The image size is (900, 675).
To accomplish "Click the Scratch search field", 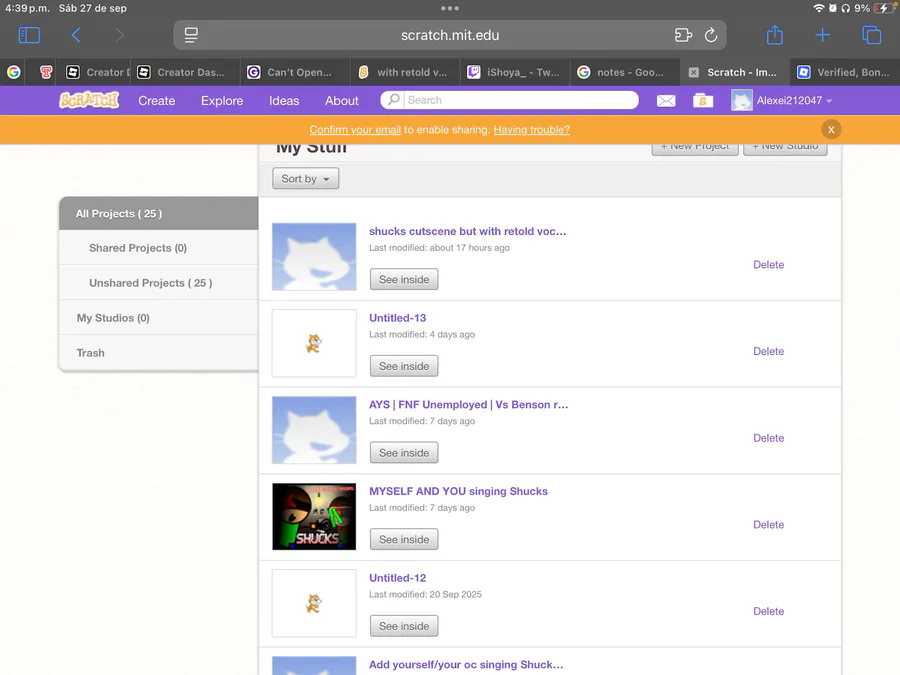I will click(510, 100).
